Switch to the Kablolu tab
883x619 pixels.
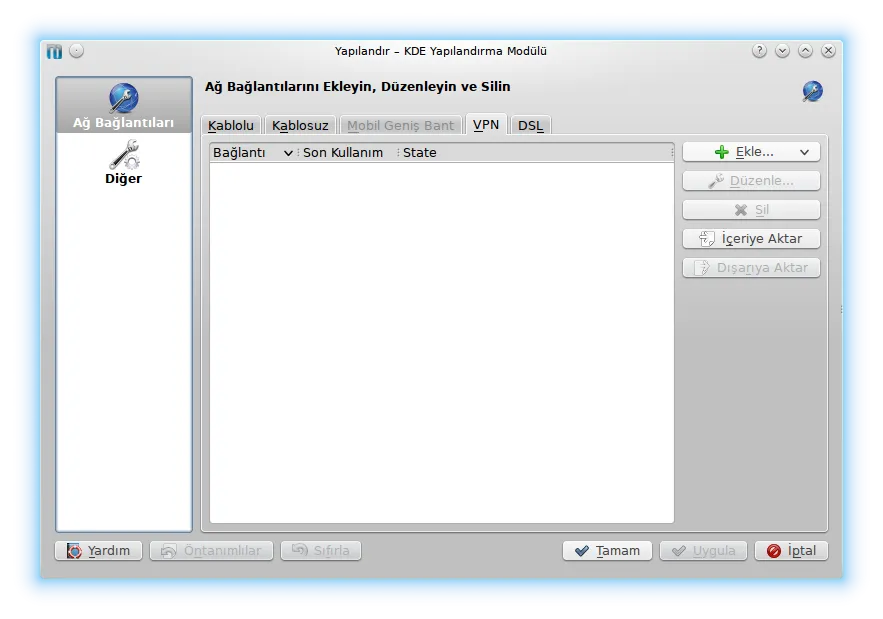click(x=231, y=126)
